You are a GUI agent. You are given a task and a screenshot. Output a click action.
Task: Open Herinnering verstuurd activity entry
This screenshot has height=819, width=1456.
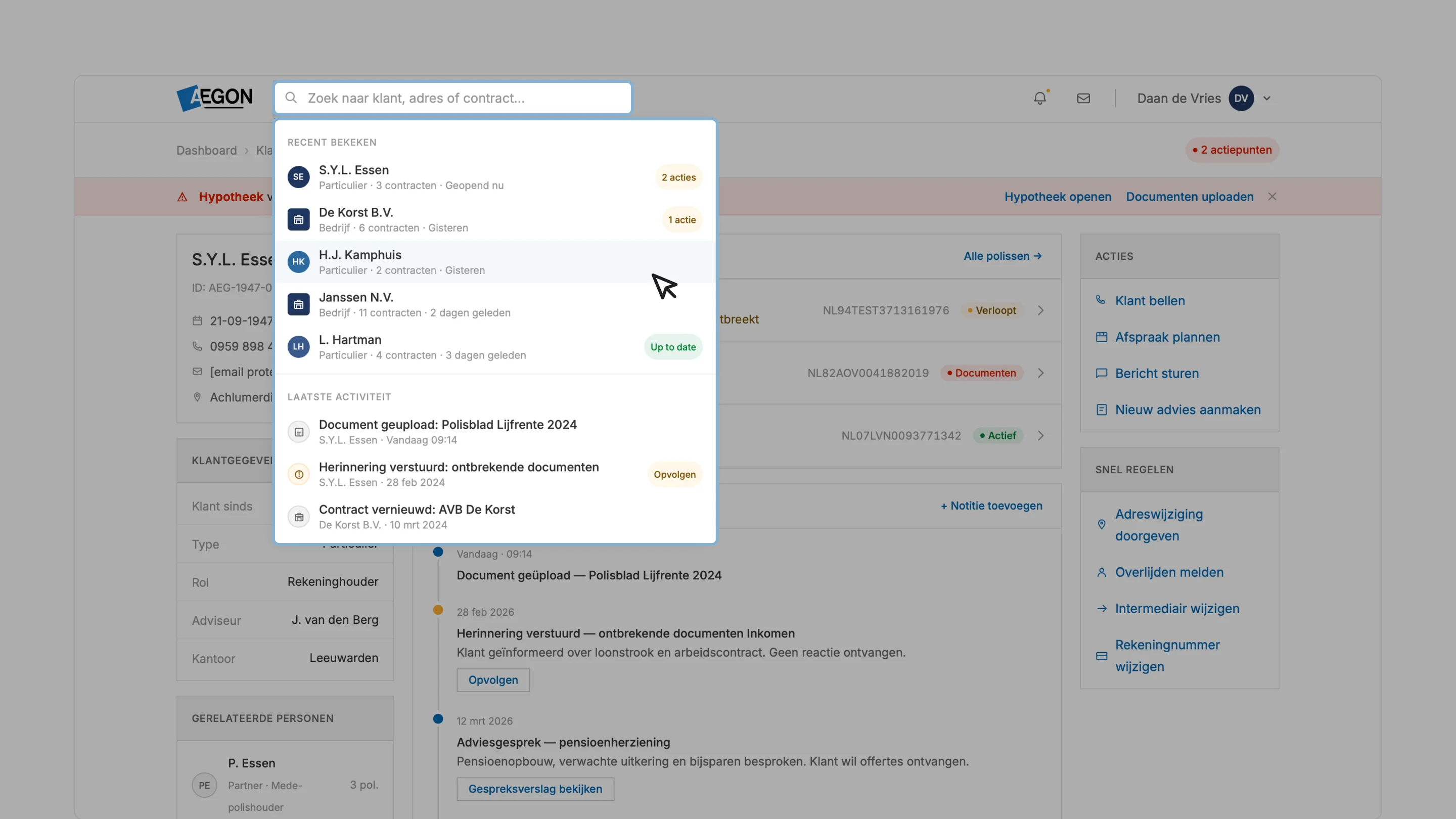[495, 474]
